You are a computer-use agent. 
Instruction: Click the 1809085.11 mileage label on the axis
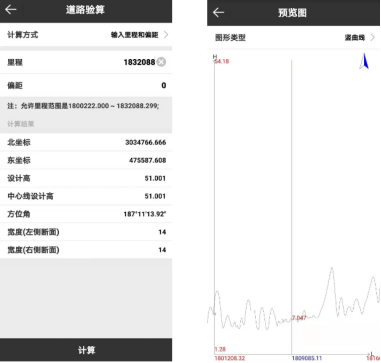pos(307,358)
